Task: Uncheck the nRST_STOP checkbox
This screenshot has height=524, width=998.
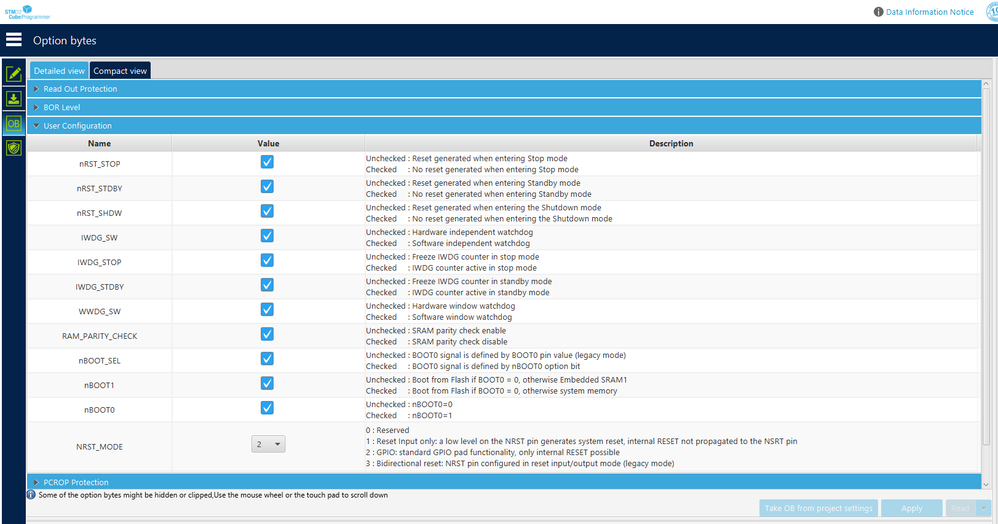Action: pyautogui.click(x=267, y=162)
